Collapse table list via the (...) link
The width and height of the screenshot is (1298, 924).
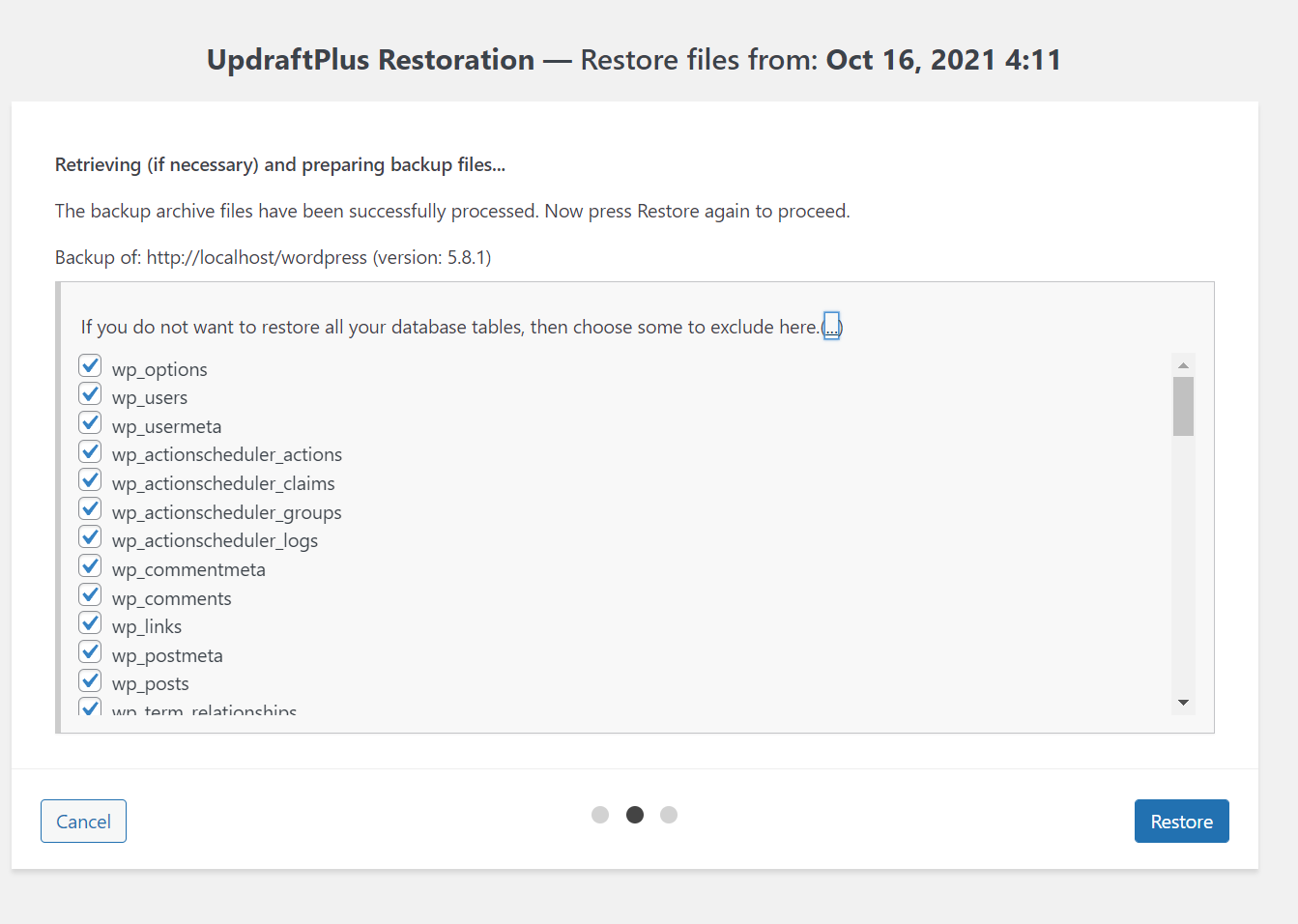831,327
